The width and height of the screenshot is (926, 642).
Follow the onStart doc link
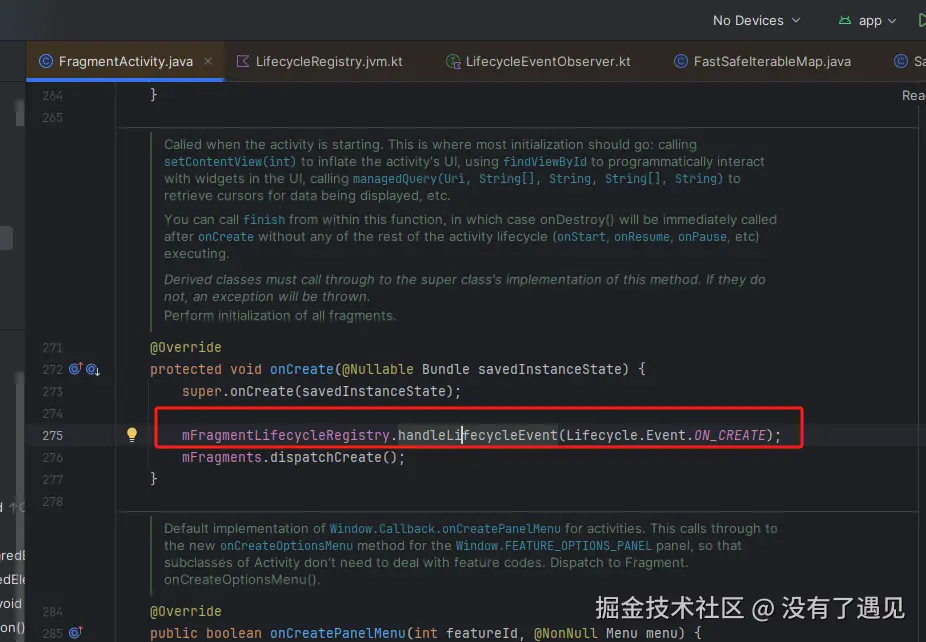(x=581, y=237)
